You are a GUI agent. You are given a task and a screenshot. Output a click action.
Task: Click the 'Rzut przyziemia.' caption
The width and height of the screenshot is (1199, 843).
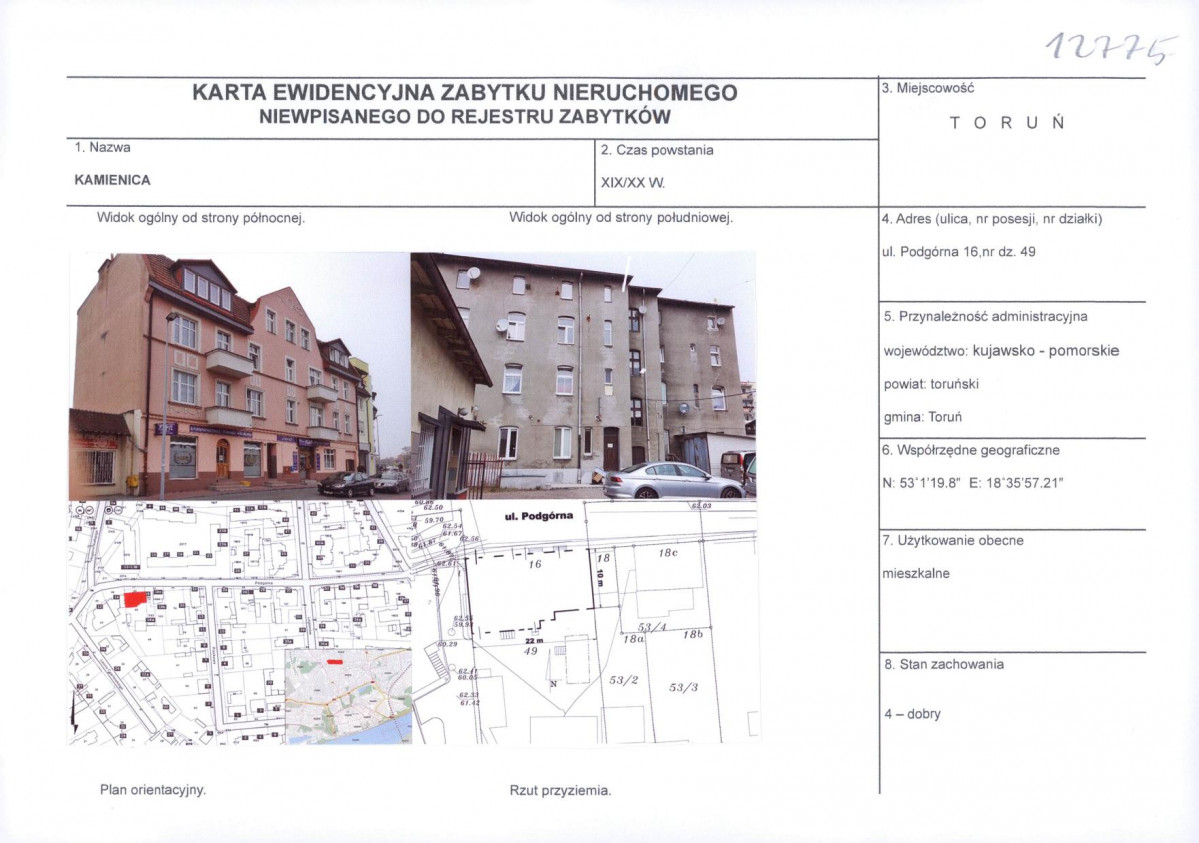pos(561,790)
